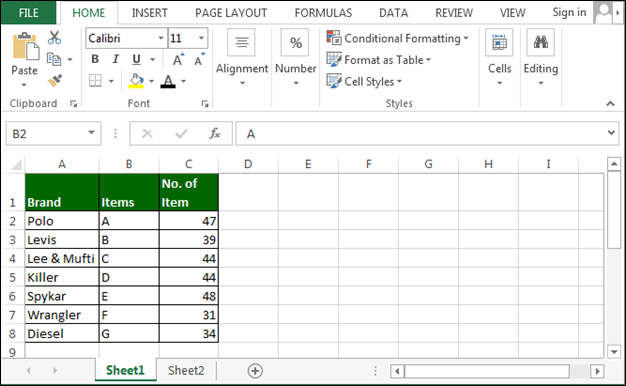The width and height of the screenshot is (626, 386).
Task: Switch to the INSERT tab
Action: (x=149, y=13)
